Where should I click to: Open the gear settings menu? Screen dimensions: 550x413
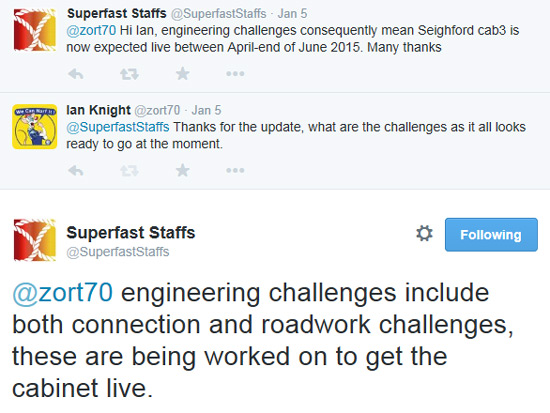(x=424, y=233)
